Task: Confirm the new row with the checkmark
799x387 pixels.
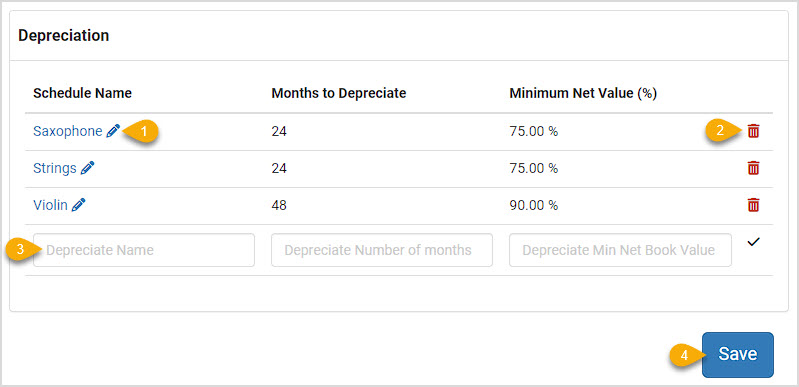Action: click(x=754, y=242)
